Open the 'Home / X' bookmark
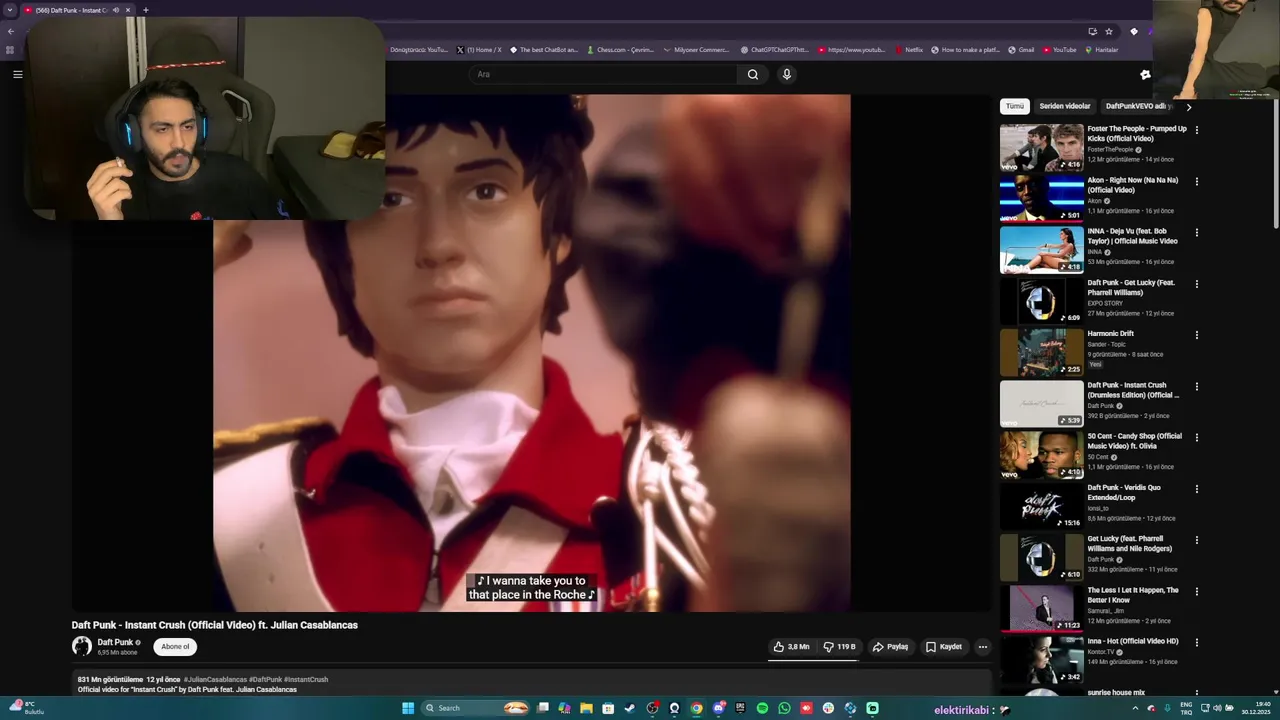 (x=479, y=50)
